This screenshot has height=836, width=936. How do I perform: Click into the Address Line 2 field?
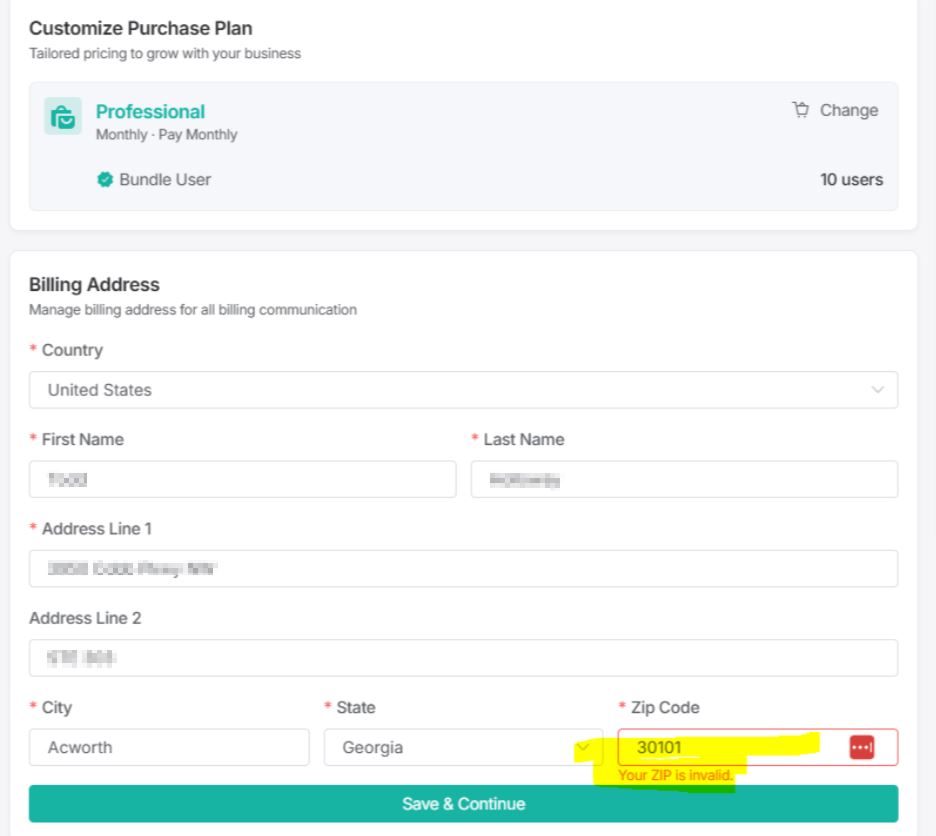pyautogui.click(x=463, y=658)
